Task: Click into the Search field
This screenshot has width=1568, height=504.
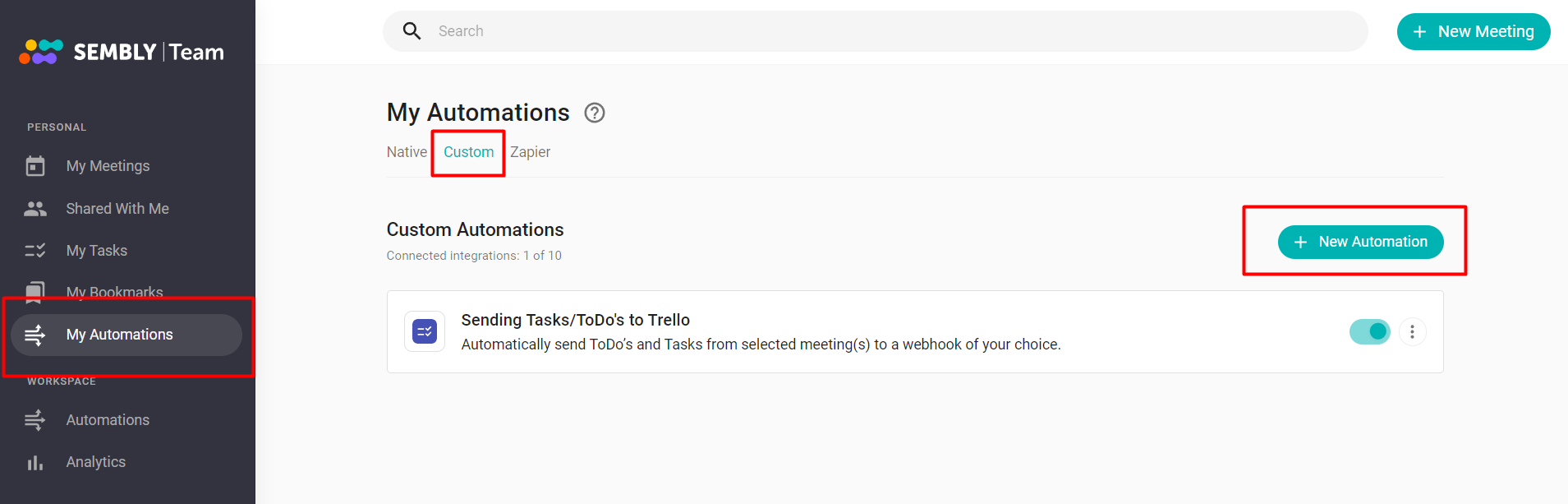Action: 876,31
